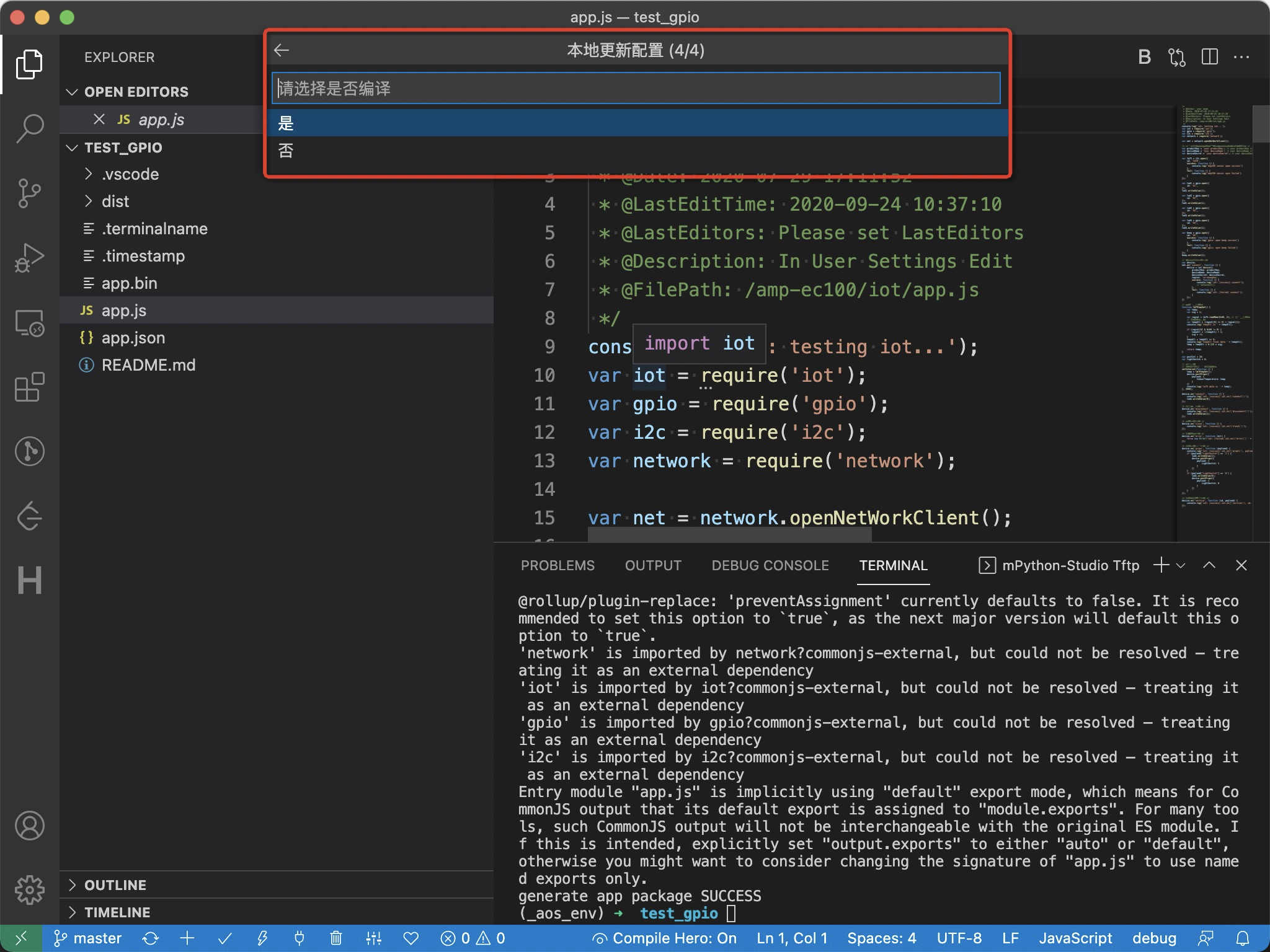Change indentation via Spaces: 4
The image size is (1270, 952).
[x=881, y=938]
